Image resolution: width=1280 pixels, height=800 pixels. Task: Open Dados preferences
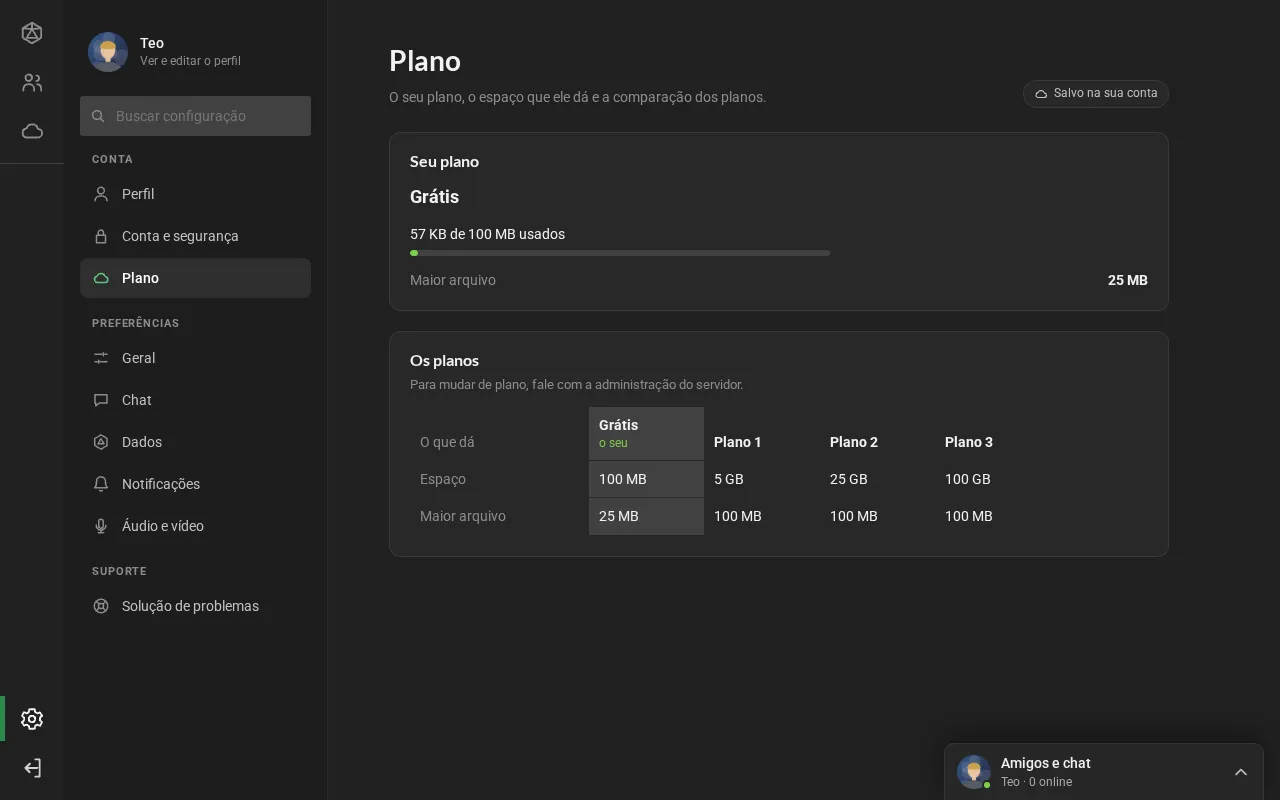click(x=195, y=442)
